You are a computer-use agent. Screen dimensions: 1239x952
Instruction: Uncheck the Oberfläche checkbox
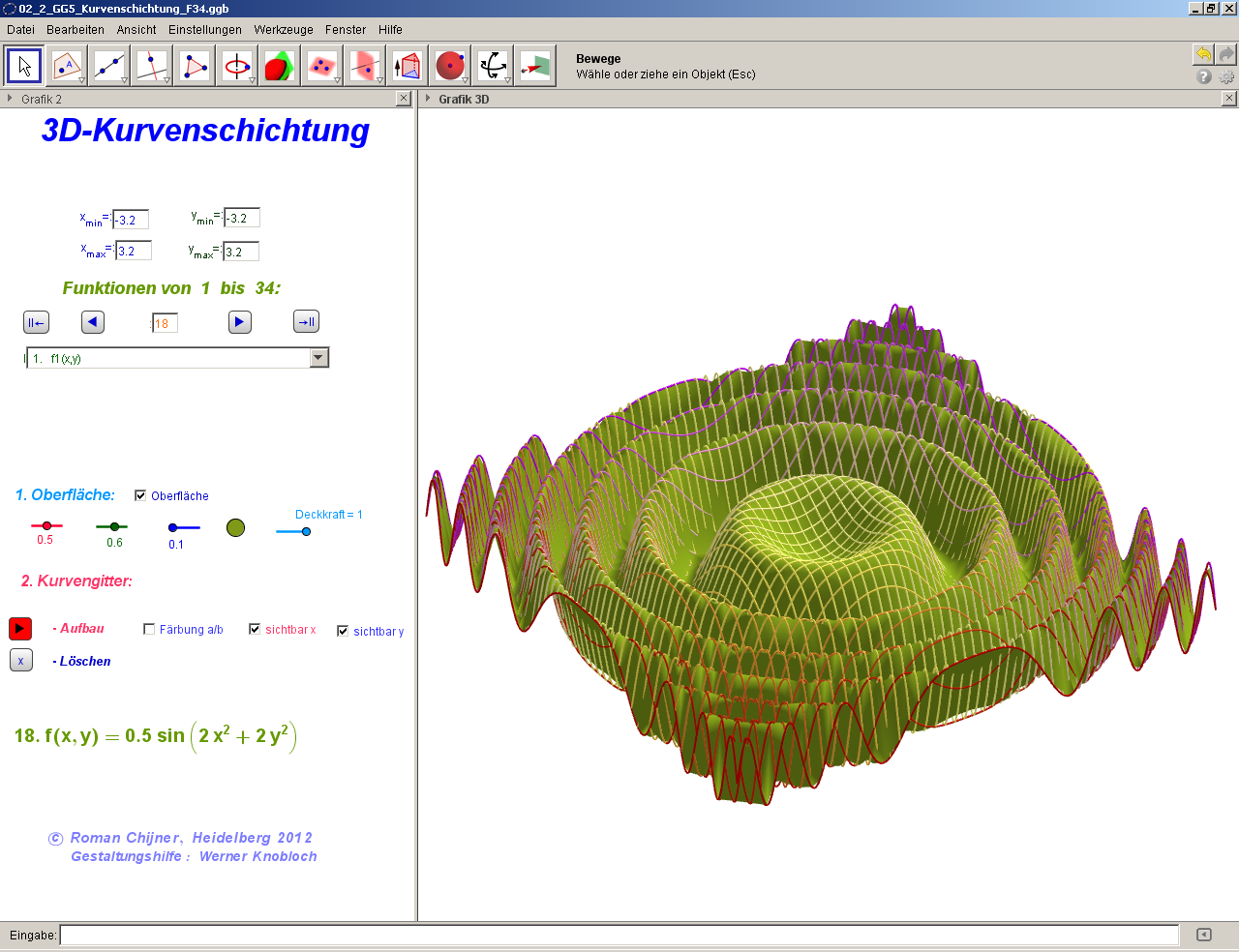(x=140, y=495)
